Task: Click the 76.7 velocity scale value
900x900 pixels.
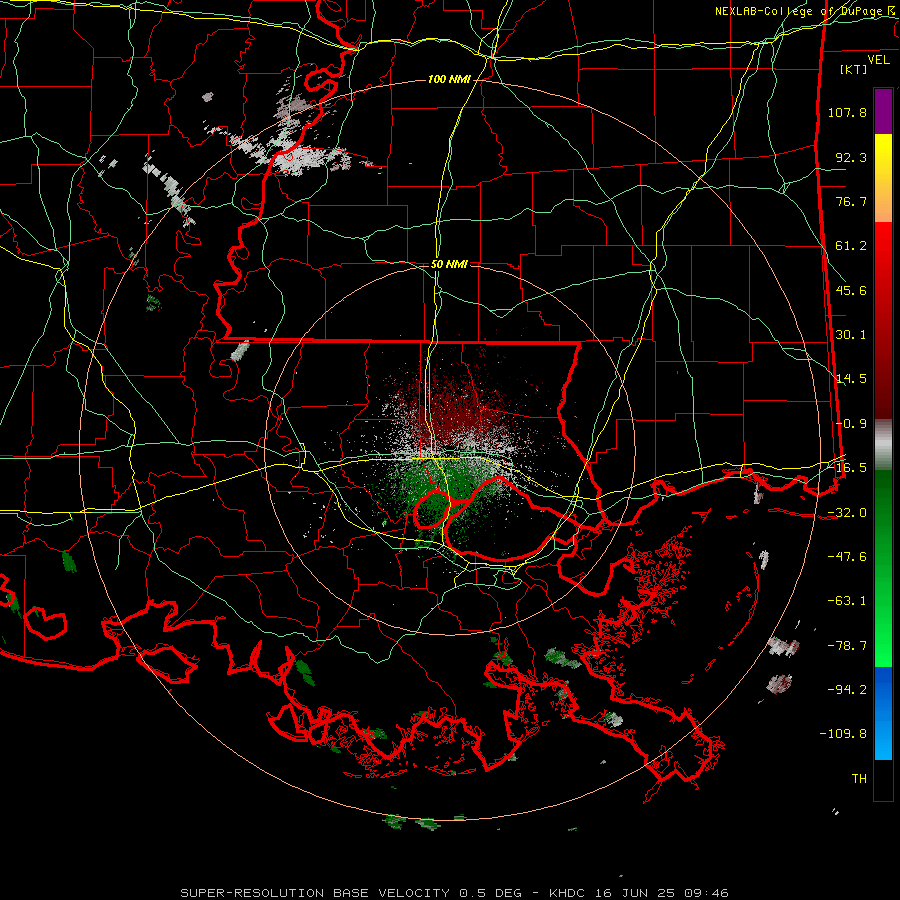Action: point(851,201)
